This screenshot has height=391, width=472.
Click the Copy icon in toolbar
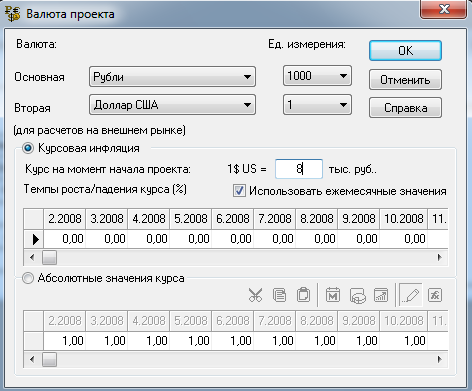point(279,295)
